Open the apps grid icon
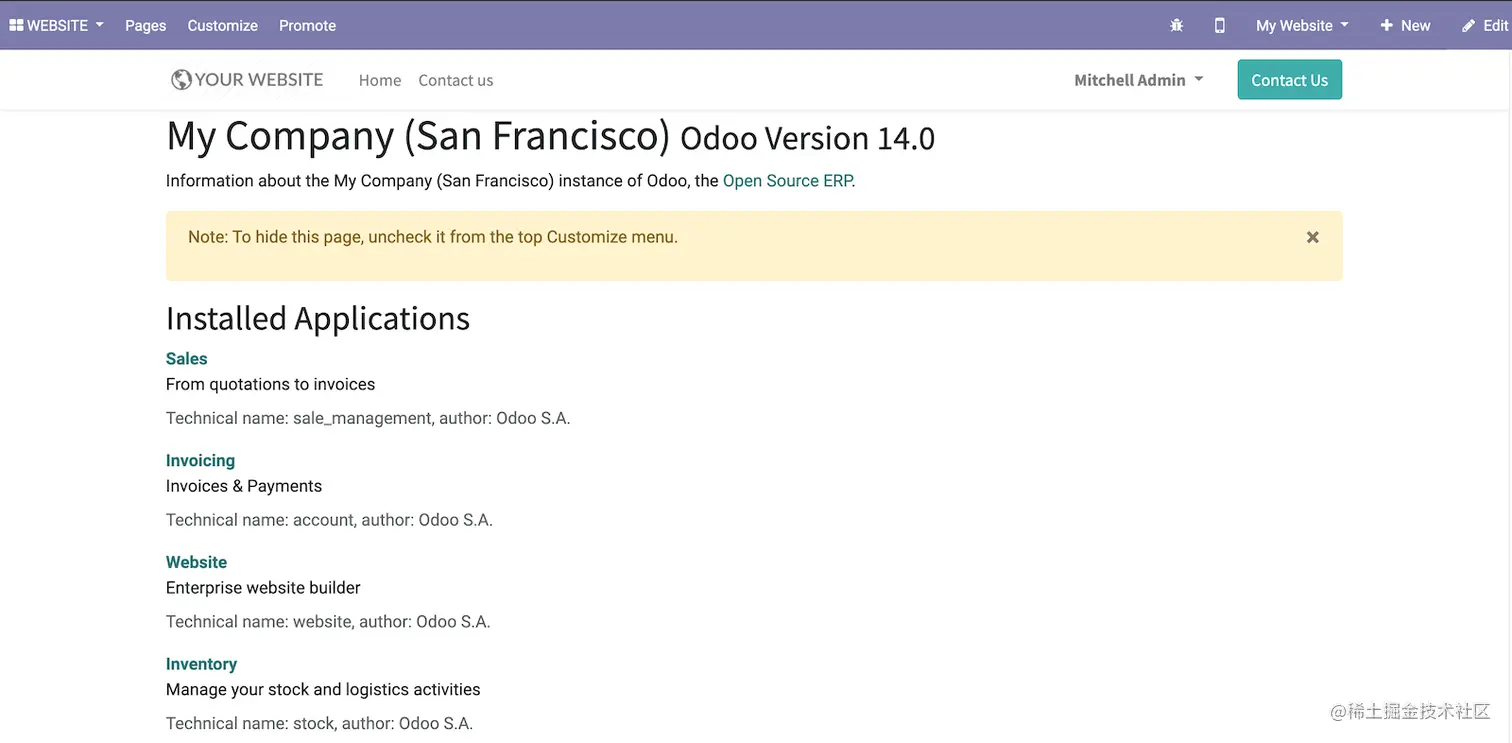The image size is (1512, 743). click(x=16, y=25)
